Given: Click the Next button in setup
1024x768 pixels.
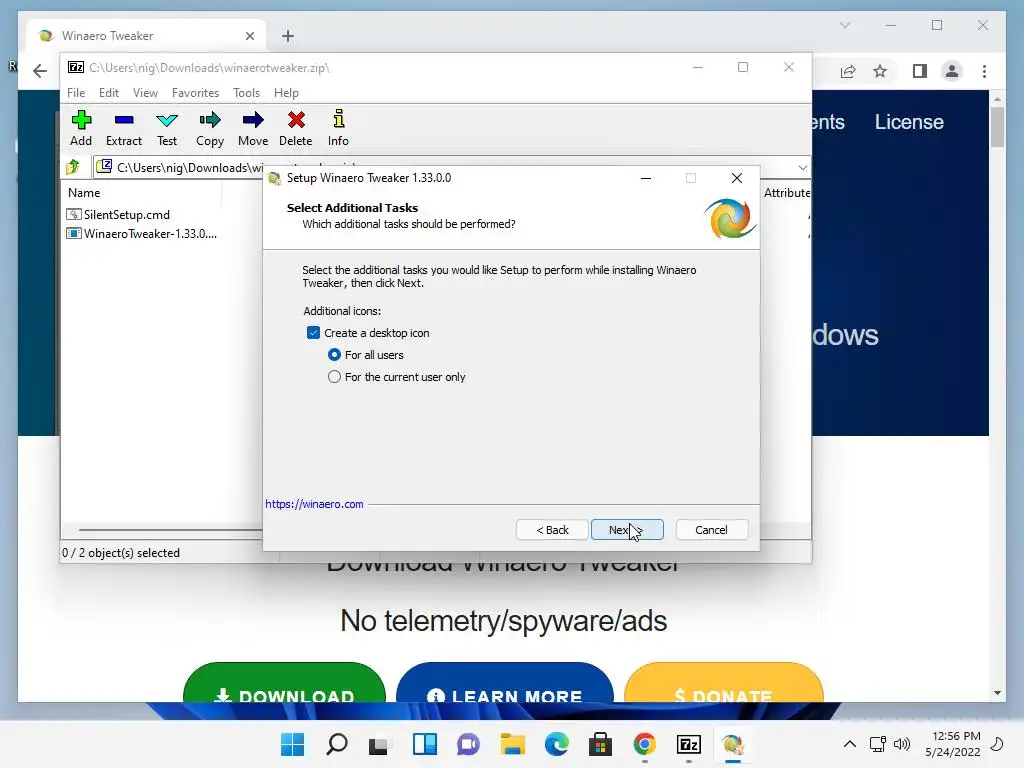Looking at the screenshot, I should click(627, 530).
